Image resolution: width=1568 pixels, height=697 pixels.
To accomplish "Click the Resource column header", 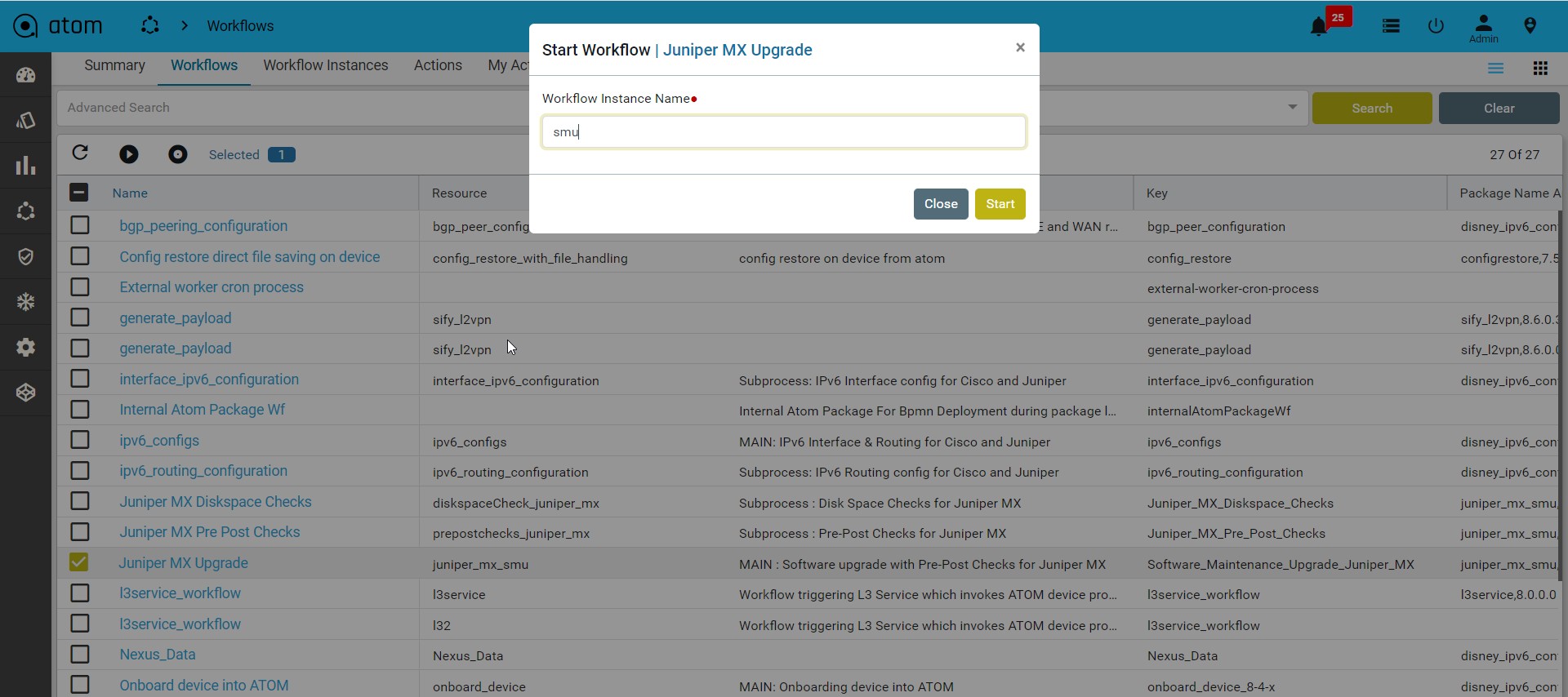I will tap(460, 193).
